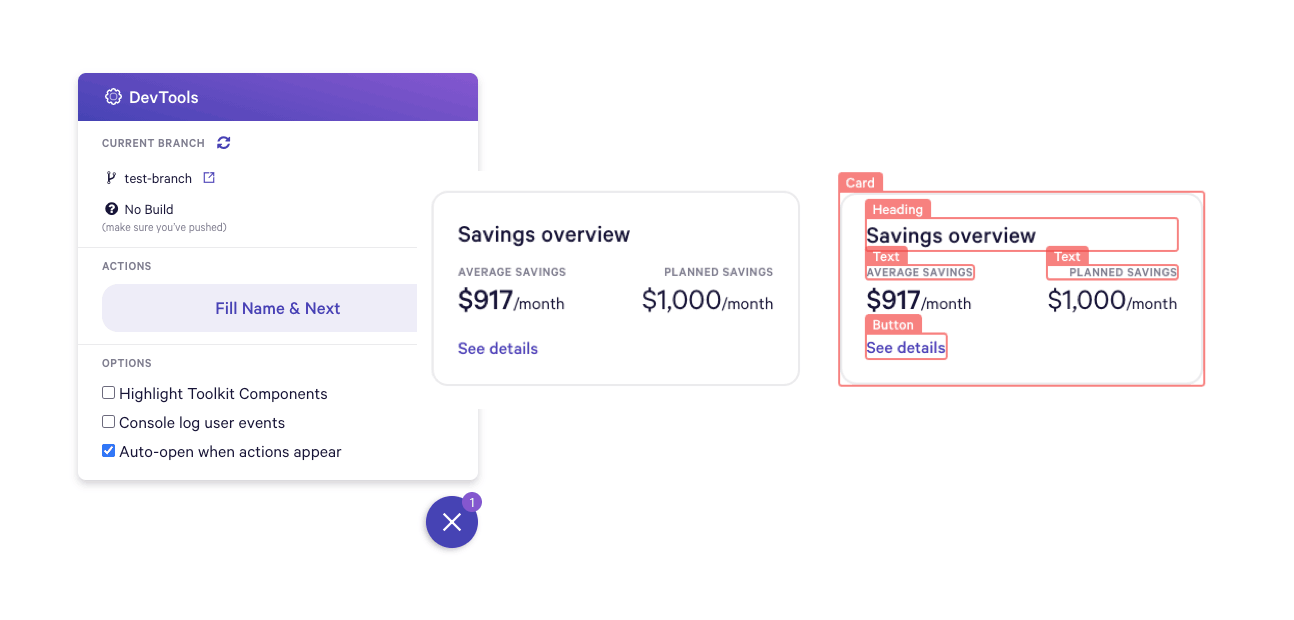Click the test-branch name text
Image resolution: width=1294 pixels, height=620 pixels.
point(158,179)
